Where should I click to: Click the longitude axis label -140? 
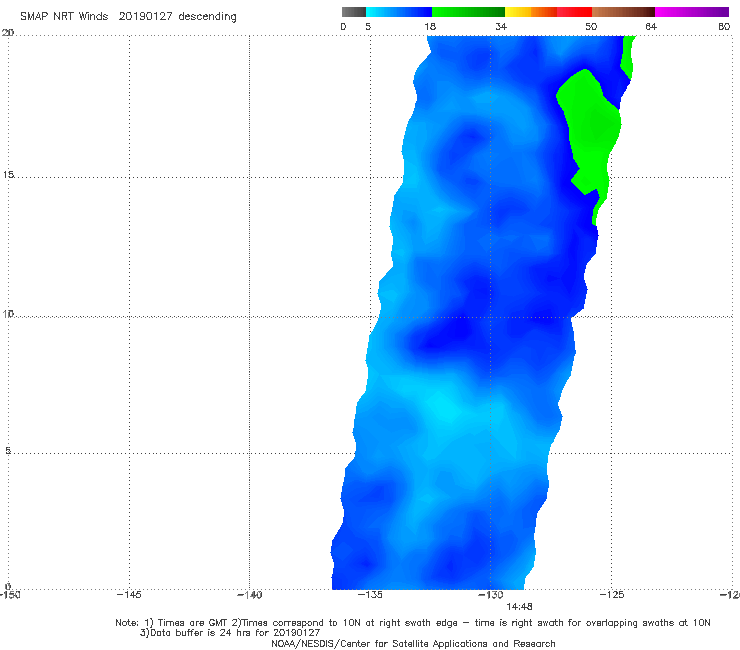(x=249, y=595)
